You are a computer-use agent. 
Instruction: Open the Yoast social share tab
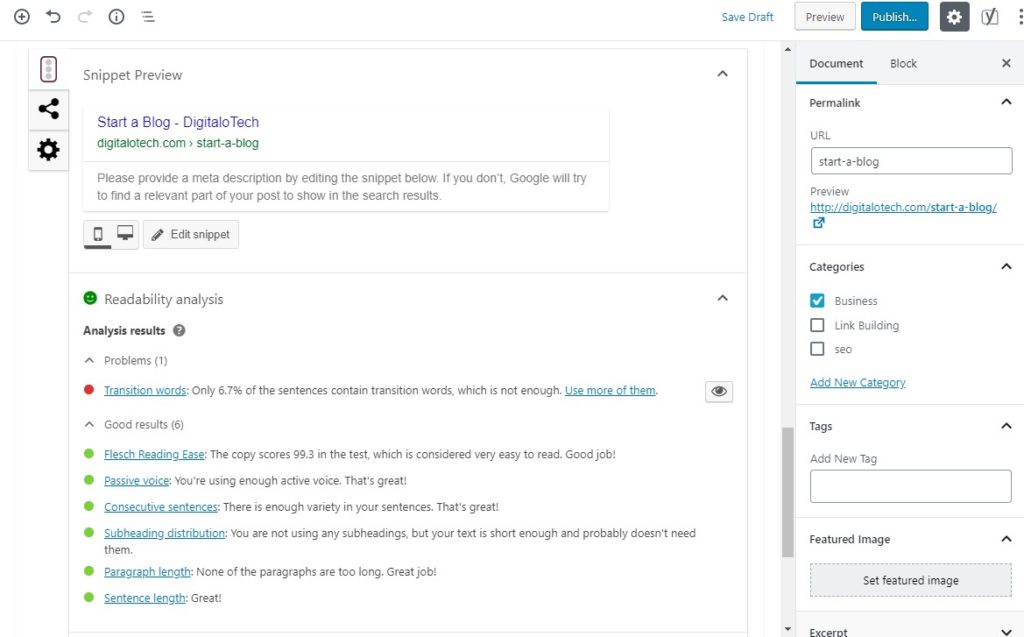(48, 109)
